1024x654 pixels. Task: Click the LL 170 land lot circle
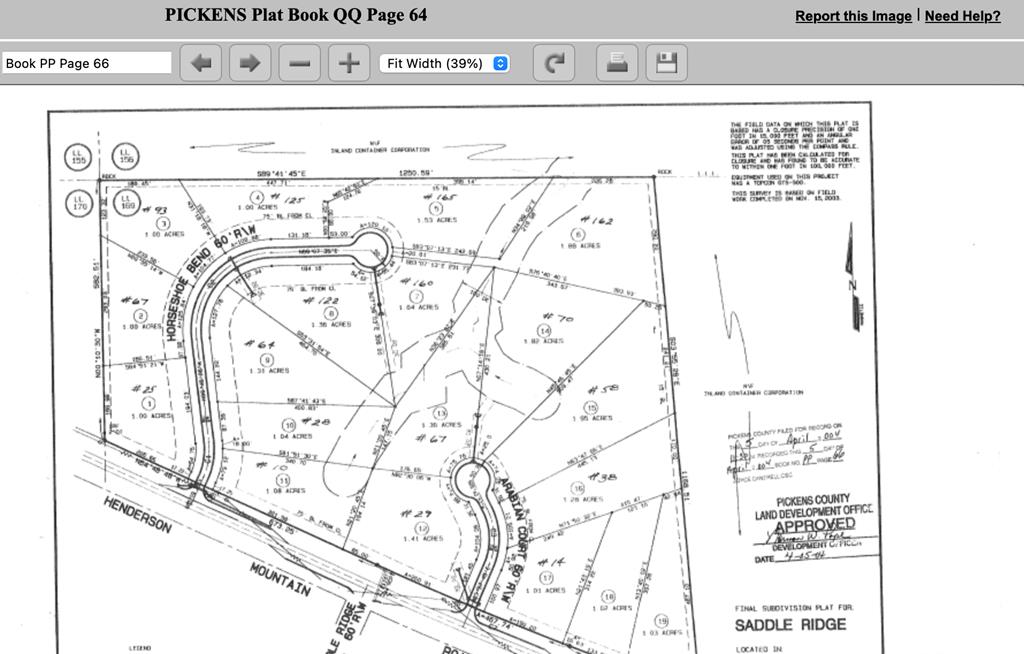[79, 203]
